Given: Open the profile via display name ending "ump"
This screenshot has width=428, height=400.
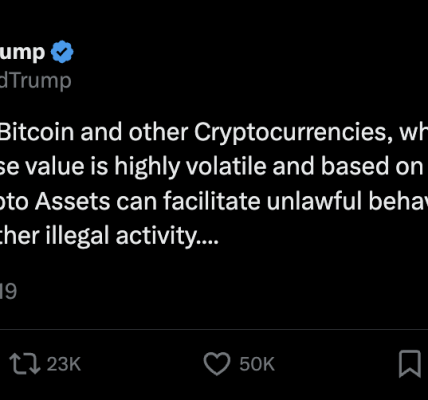Looking at the screenshot, I should (22, 53).
